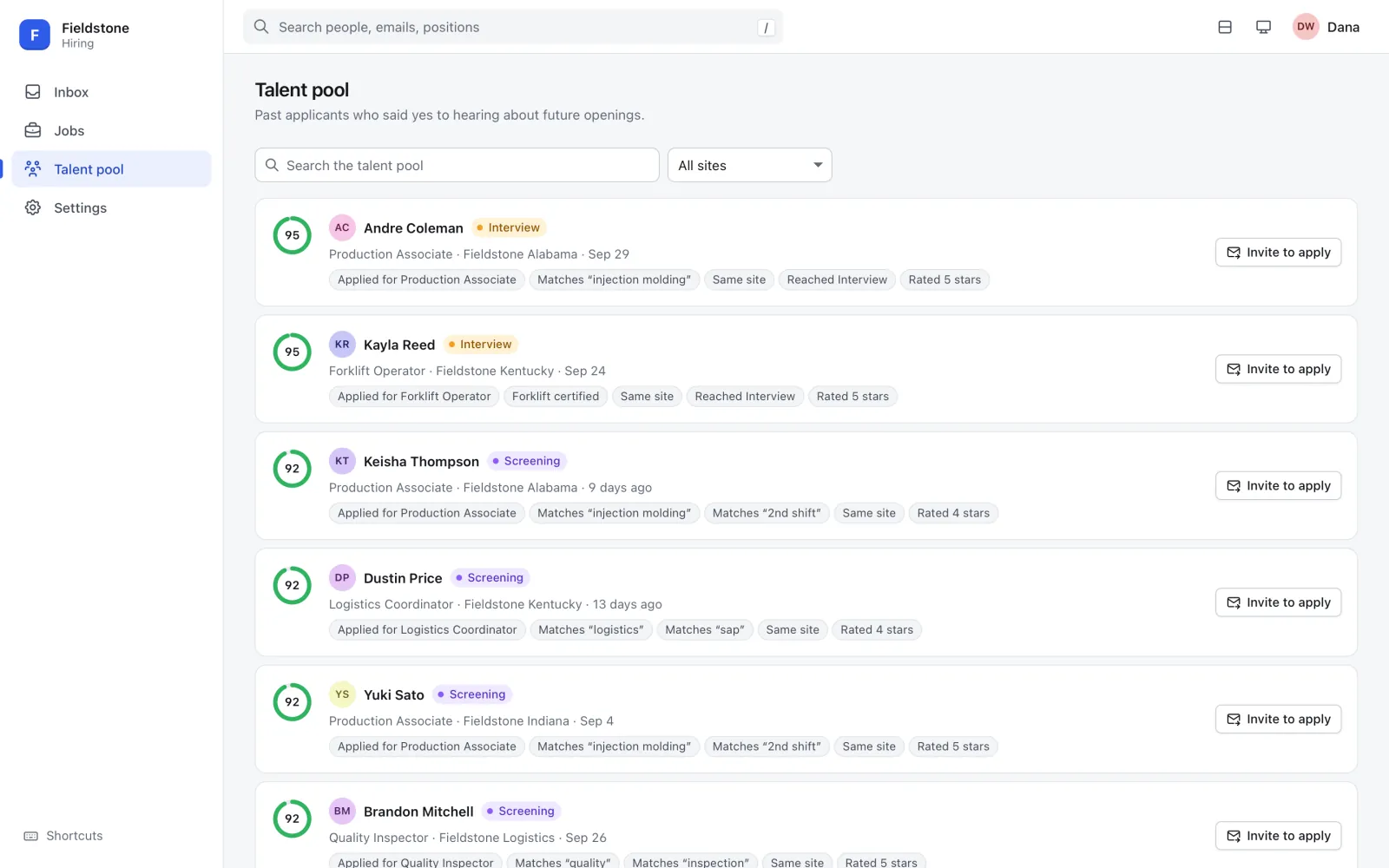Click Keisha Thompson's Matches "2nd shift" tag

click(767, 513)
